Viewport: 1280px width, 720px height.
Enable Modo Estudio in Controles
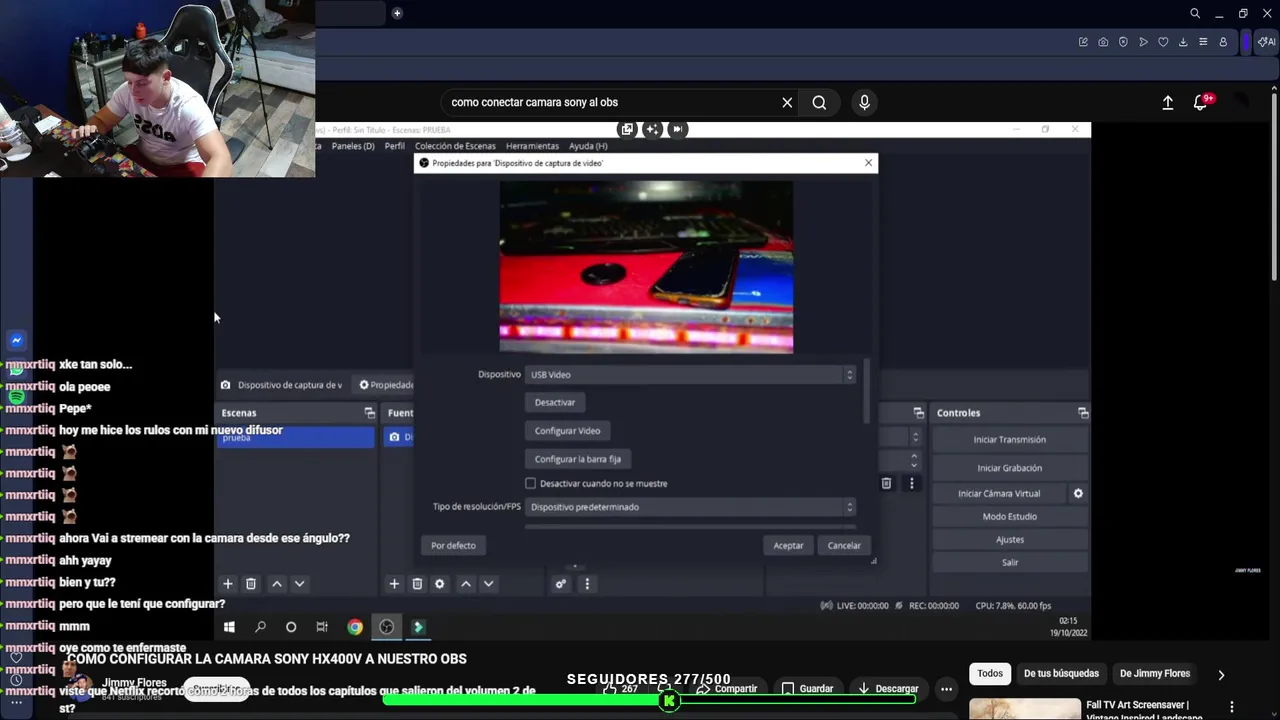[1010, 517]
